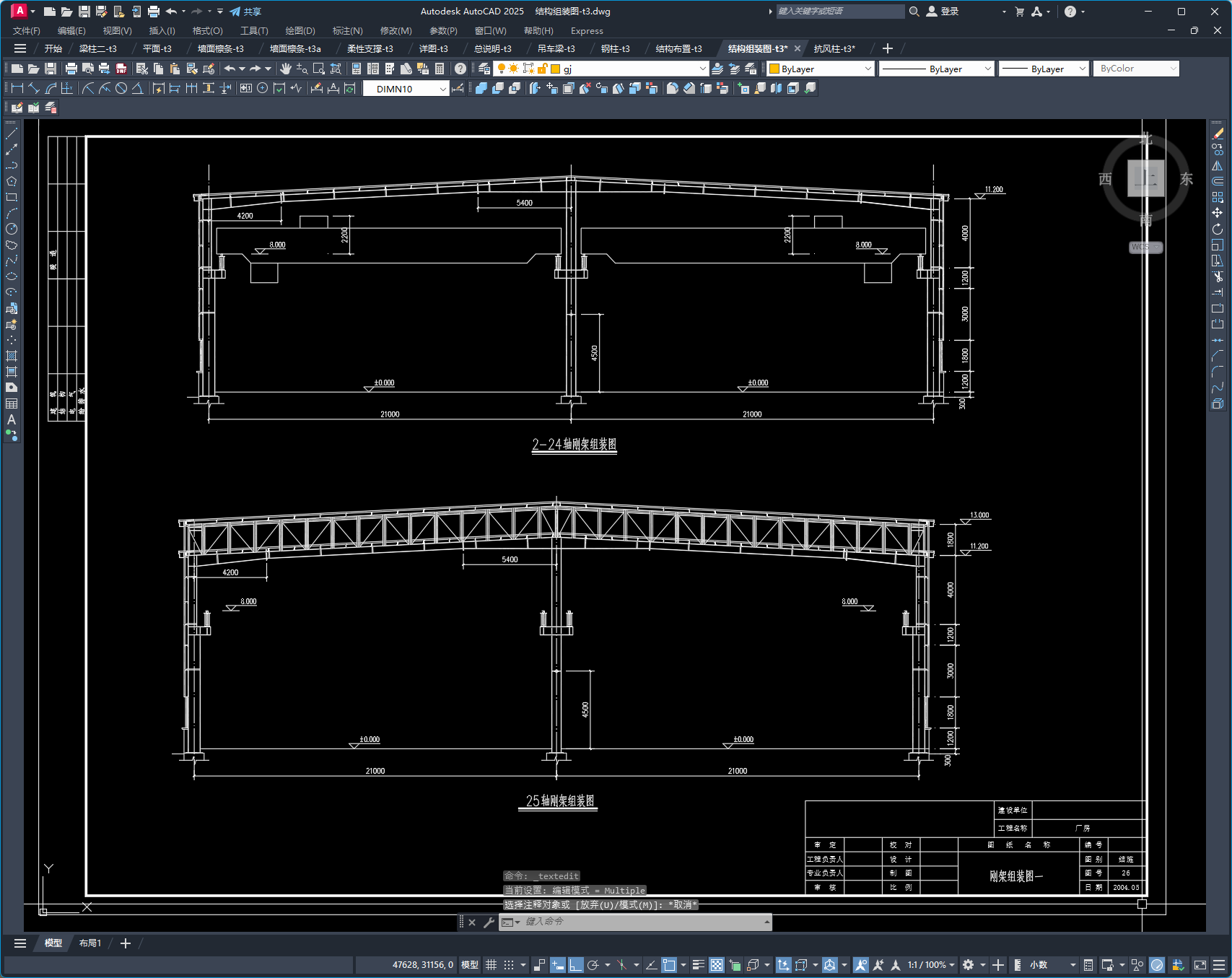Click the Undo arrow in the Standard toolbar
1232x978 pixels.
[230, 69]
